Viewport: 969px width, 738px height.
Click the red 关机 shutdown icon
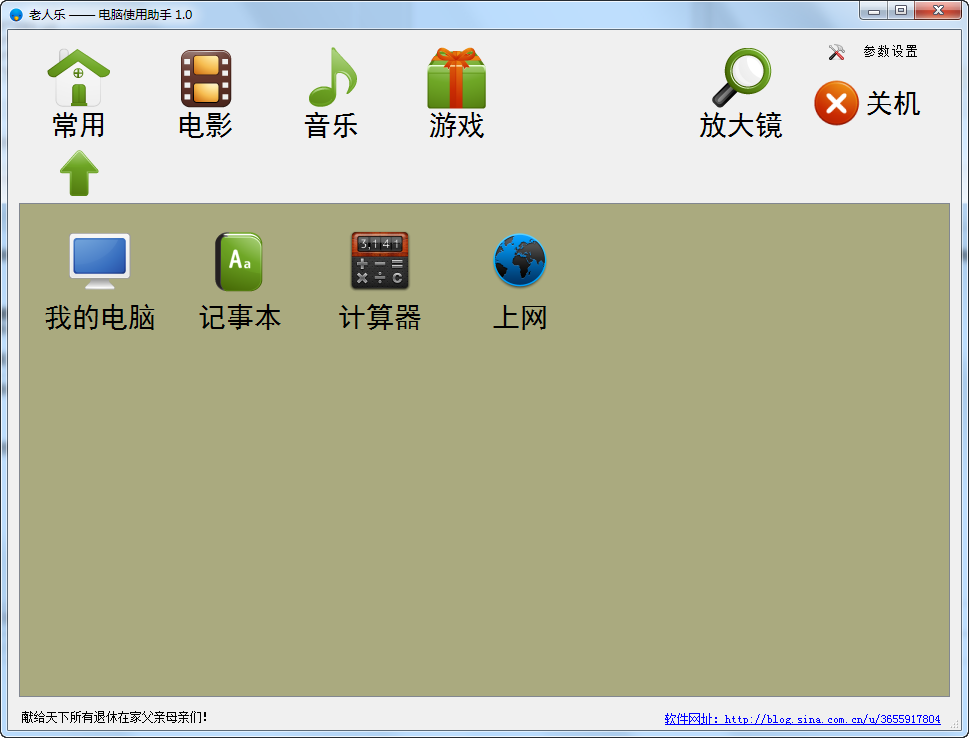(836, 103)
